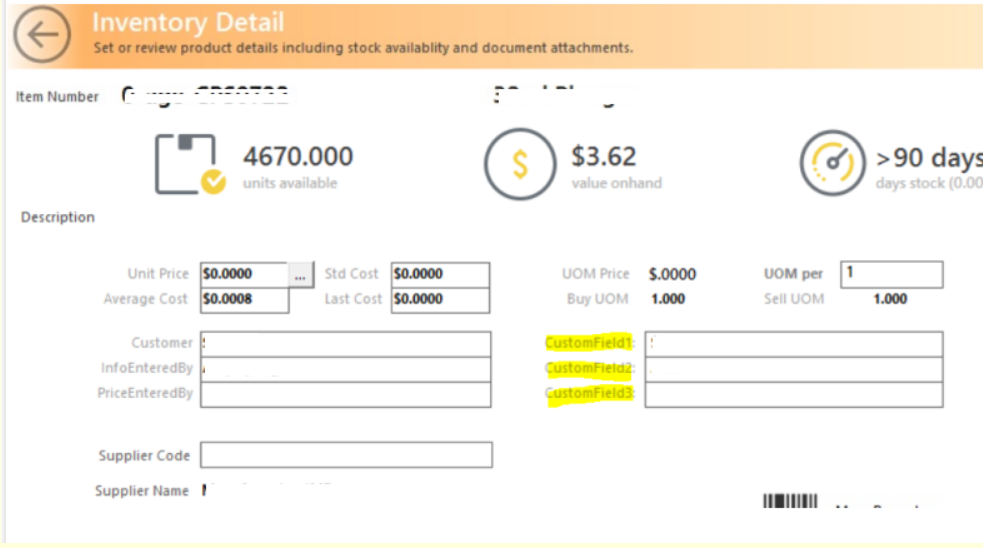Click into the InfoEnteredBy field
The image size is (983, 548).
click(345, 369)
